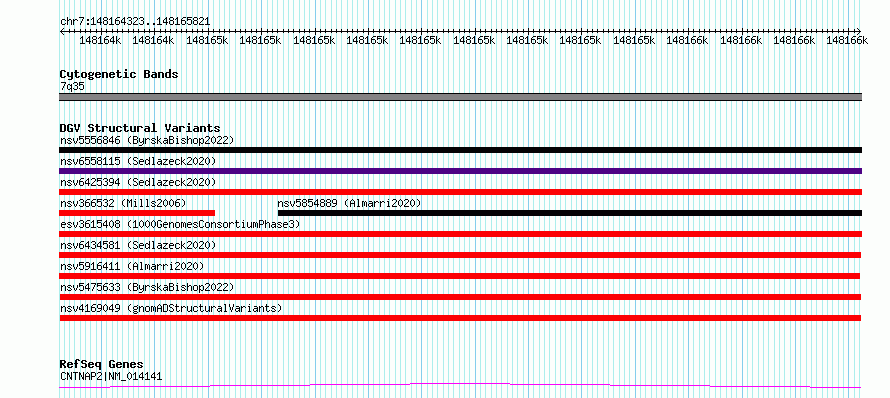
Task: Click the CNTNAP2|NM_014141 gene label
Action: tap(111, 376)
